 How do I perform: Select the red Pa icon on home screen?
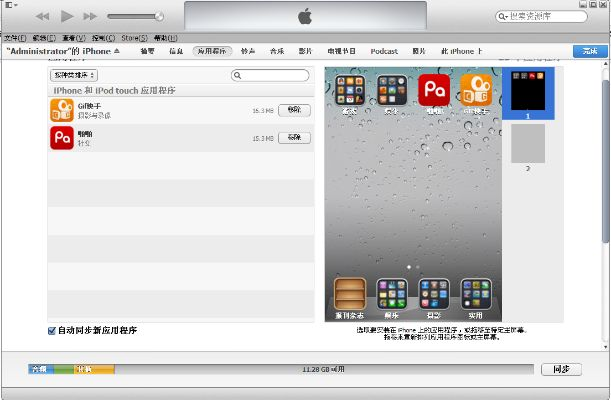pos(432,89)
